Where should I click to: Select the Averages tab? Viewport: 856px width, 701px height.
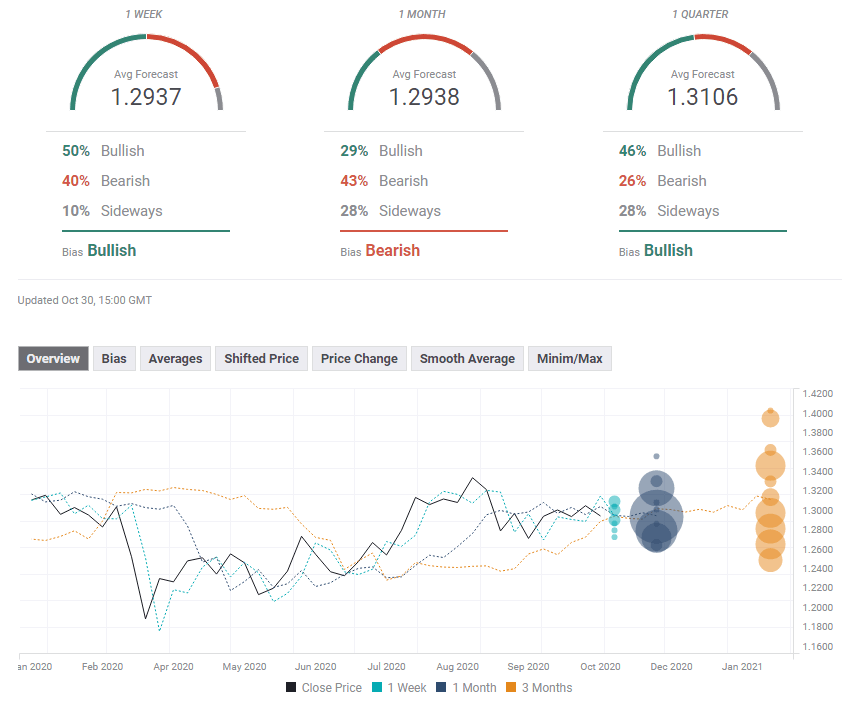[175, 359]
